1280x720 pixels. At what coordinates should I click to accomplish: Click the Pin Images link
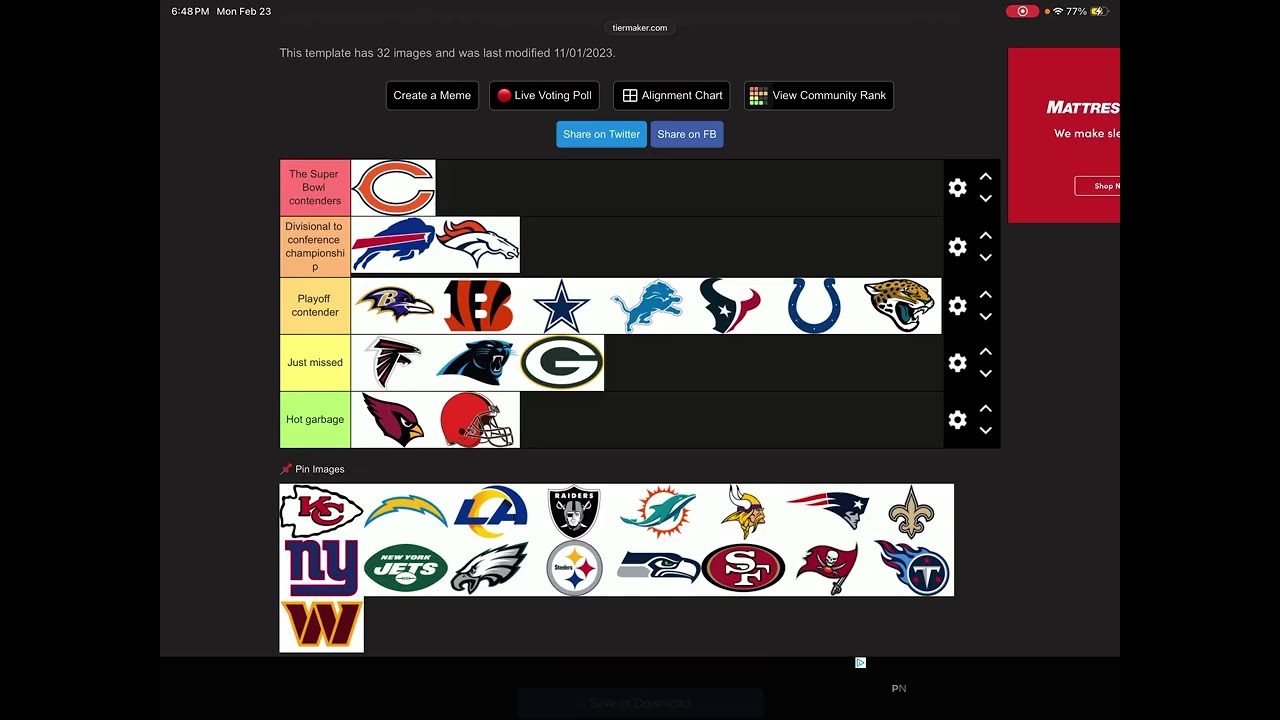point(313,469)
